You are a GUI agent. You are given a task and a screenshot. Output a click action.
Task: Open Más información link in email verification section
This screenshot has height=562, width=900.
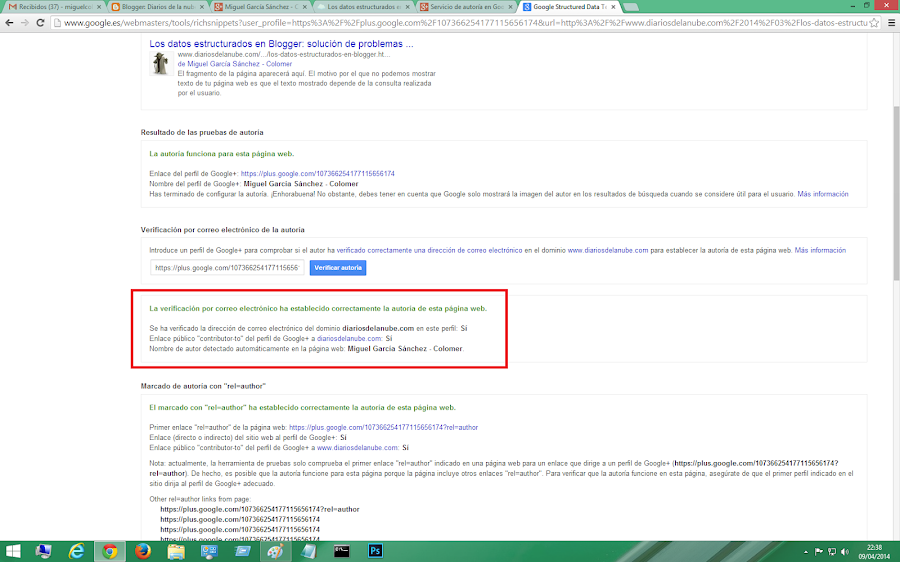click(820, 250)
